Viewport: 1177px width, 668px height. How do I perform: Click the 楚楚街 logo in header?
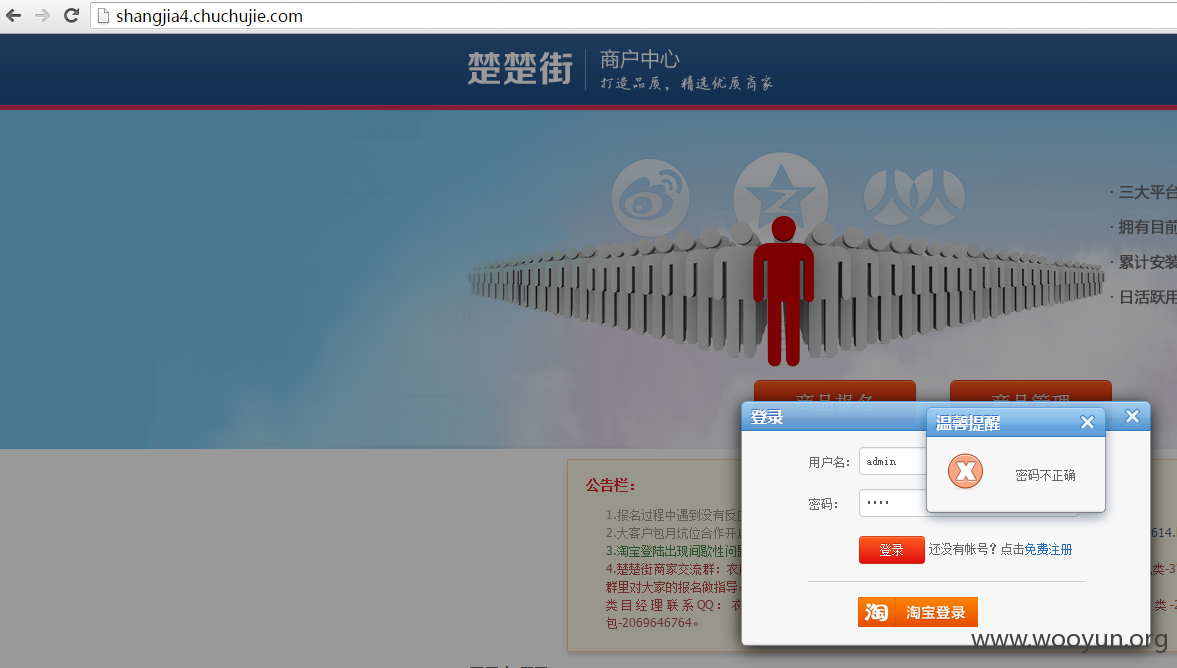coord(520,68)
